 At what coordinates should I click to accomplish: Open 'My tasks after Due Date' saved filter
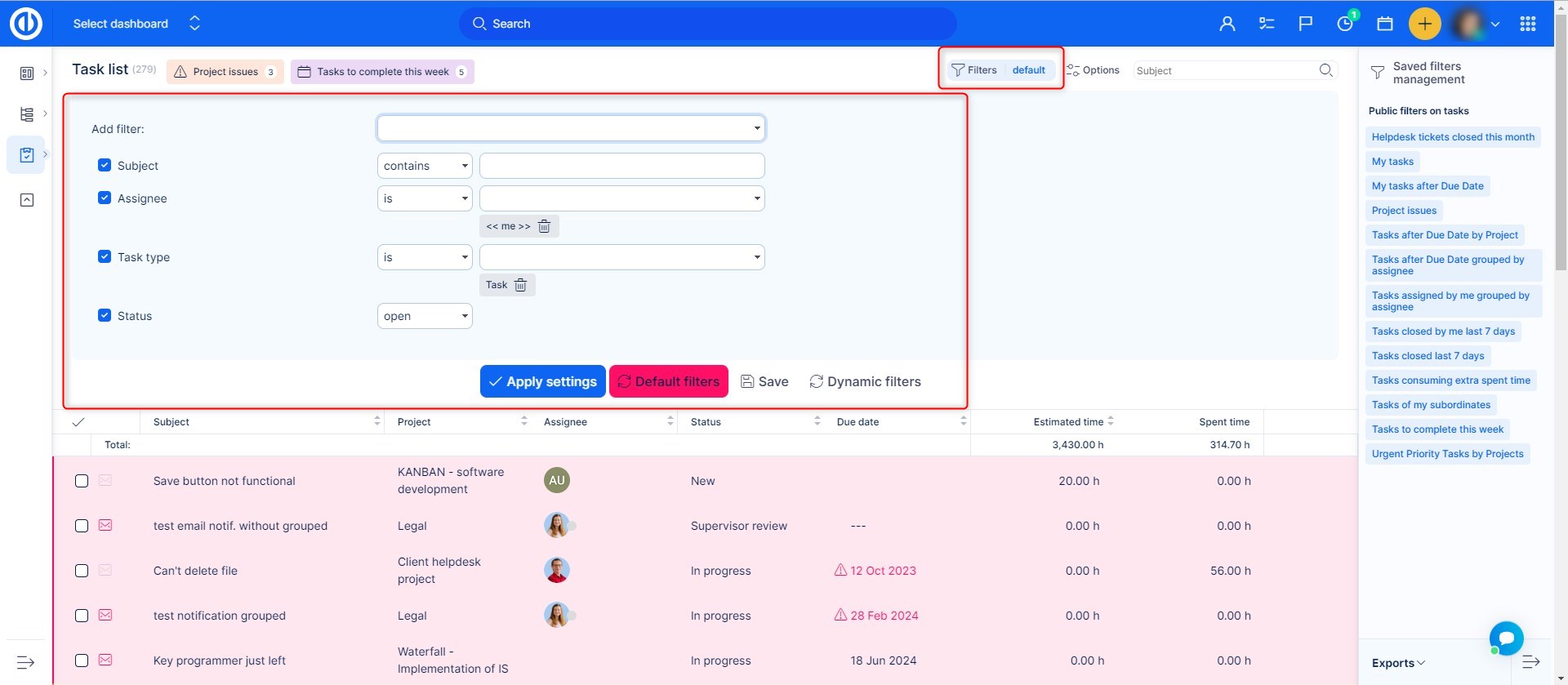1427,186
